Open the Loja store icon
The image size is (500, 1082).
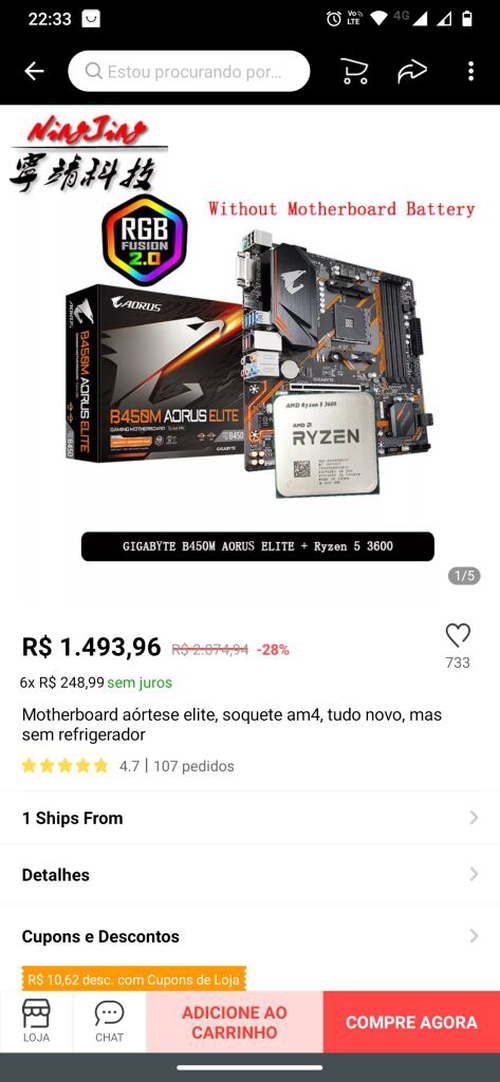[x=37, y=1022]
